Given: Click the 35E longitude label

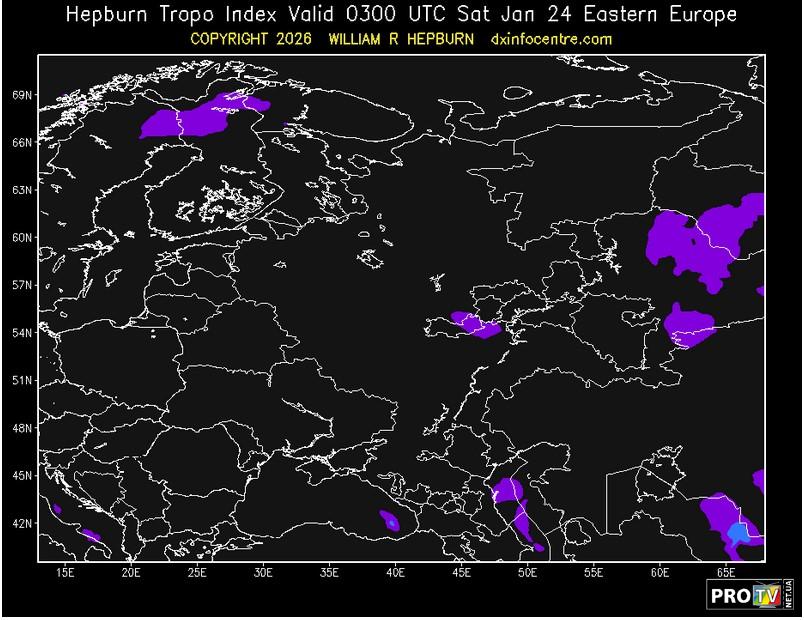Looking at the screenshot, I should (x=329, y=572).
